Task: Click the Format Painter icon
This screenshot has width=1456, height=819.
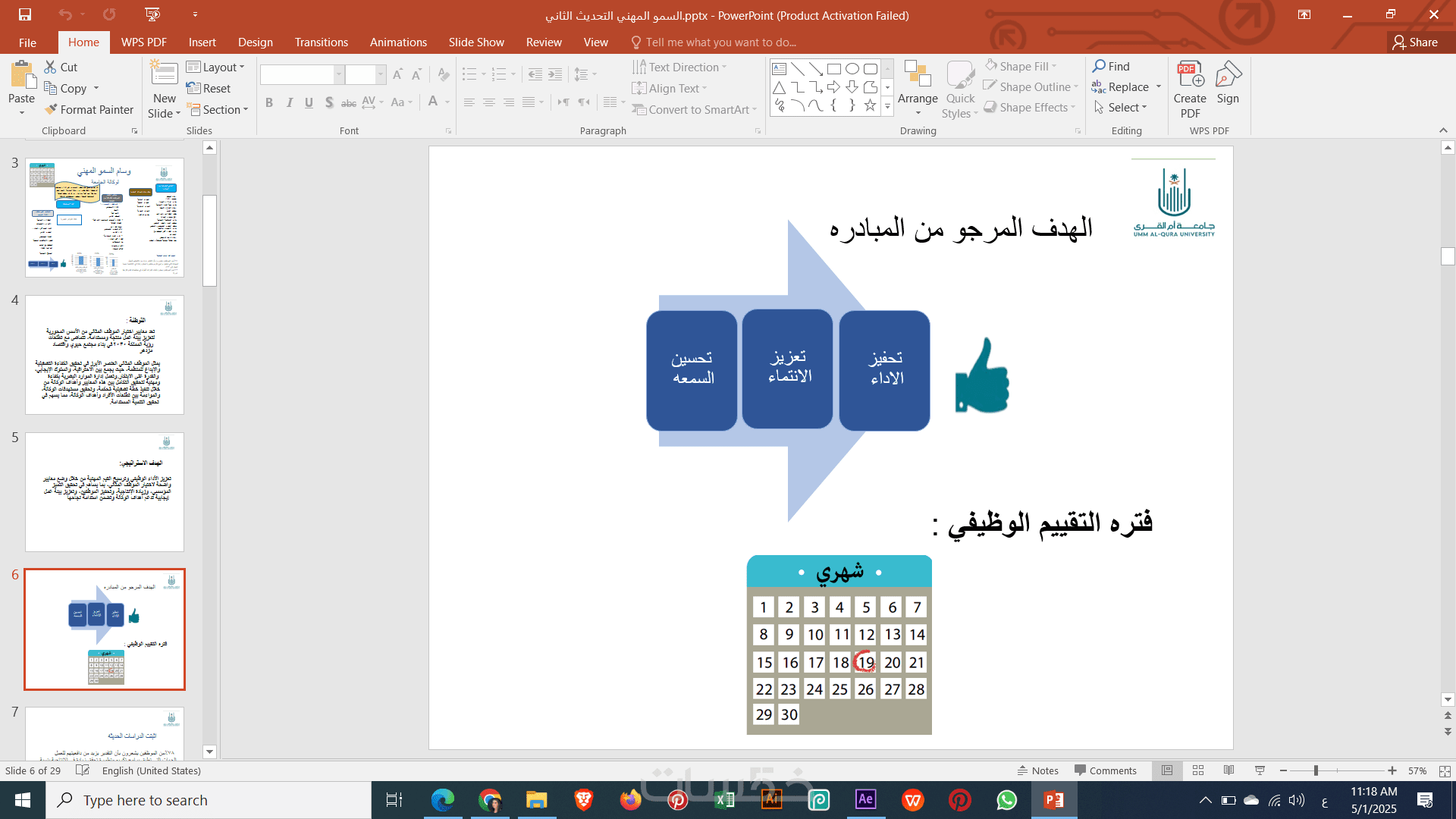Action: [52, 110]
